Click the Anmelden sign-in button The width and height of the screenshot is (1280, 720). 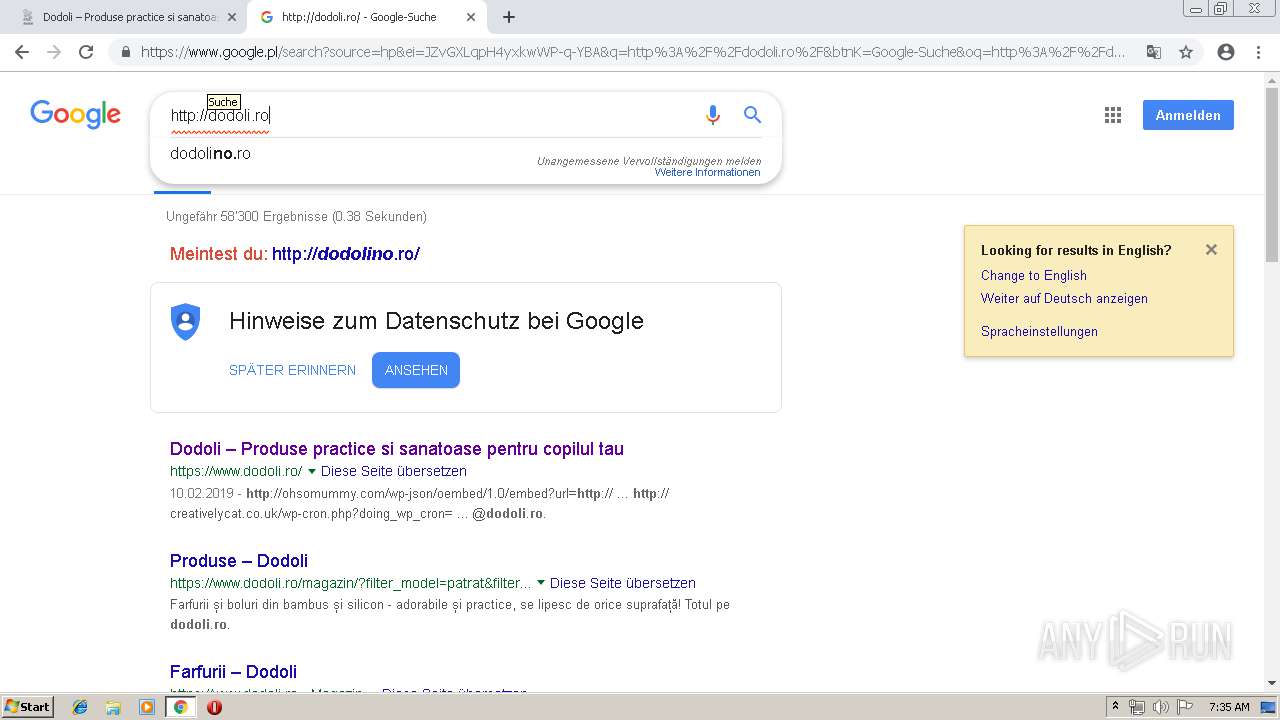(x=1188, y=115)
